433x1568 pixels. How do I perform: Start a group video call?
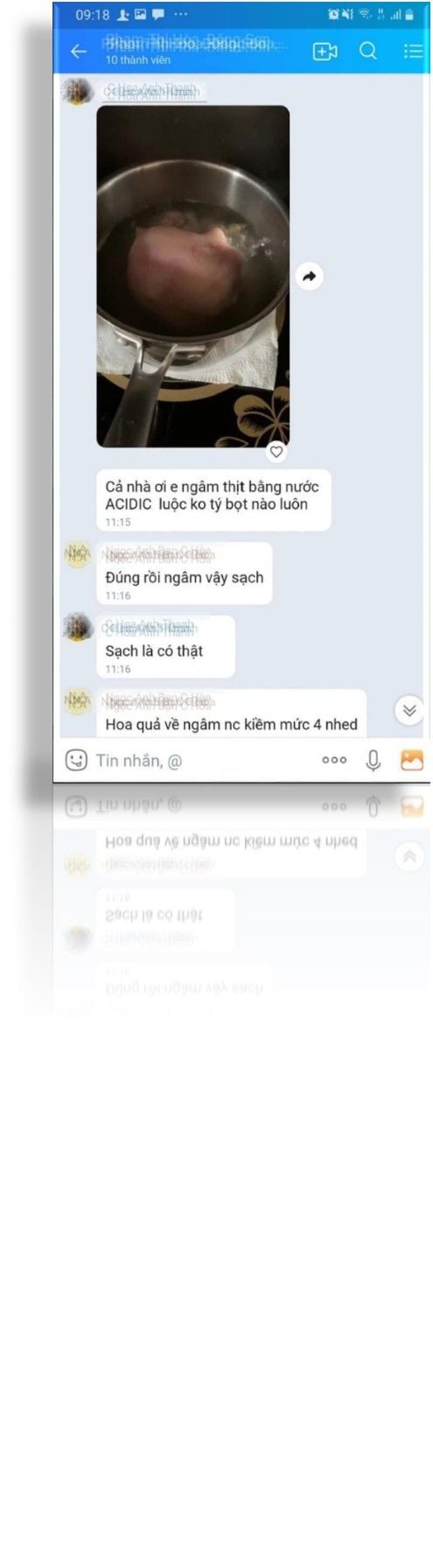(x=325, y=52)
